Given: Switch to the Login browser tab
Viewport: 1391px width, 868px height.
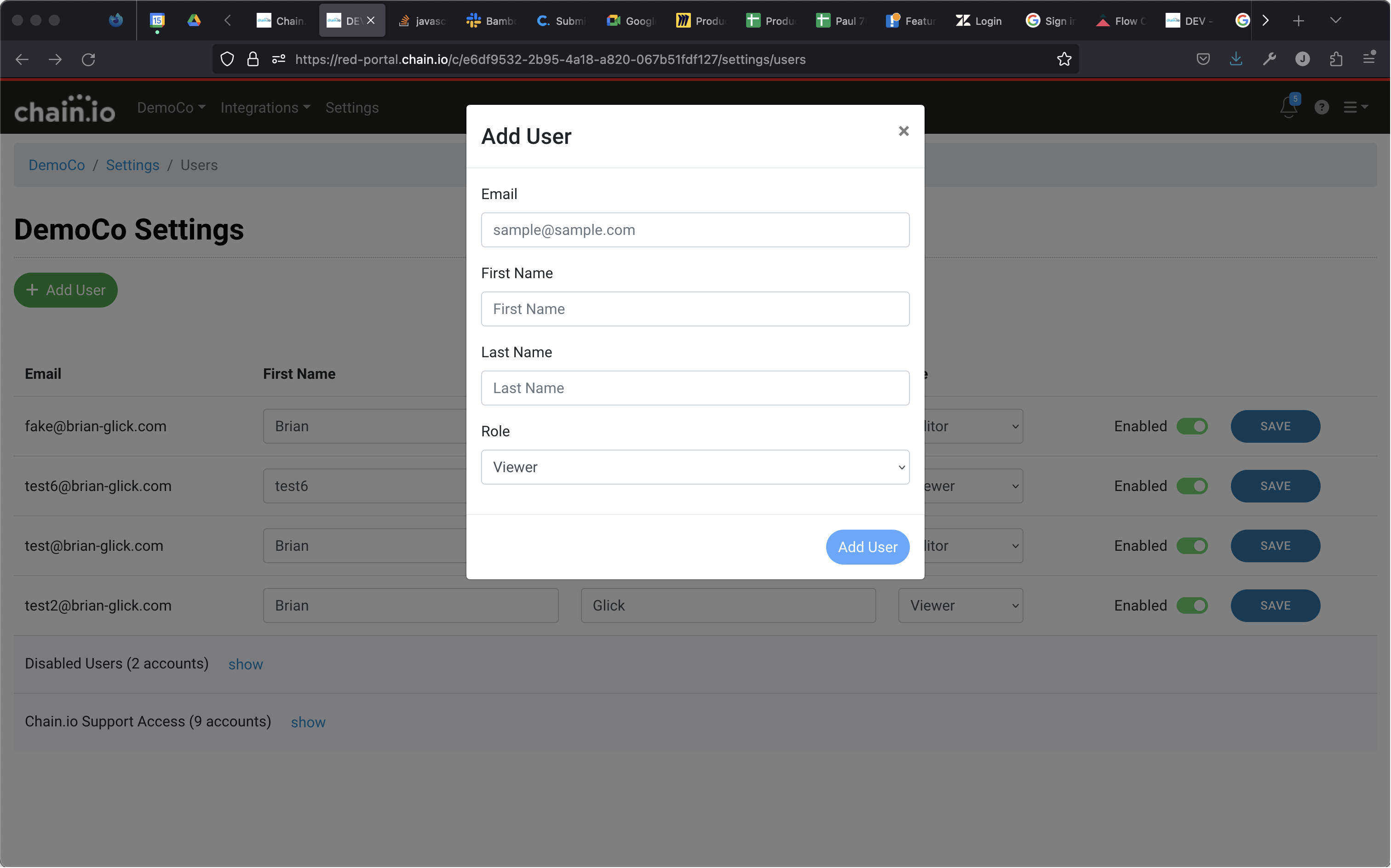Looking at the screenshot, I should 979,21.
